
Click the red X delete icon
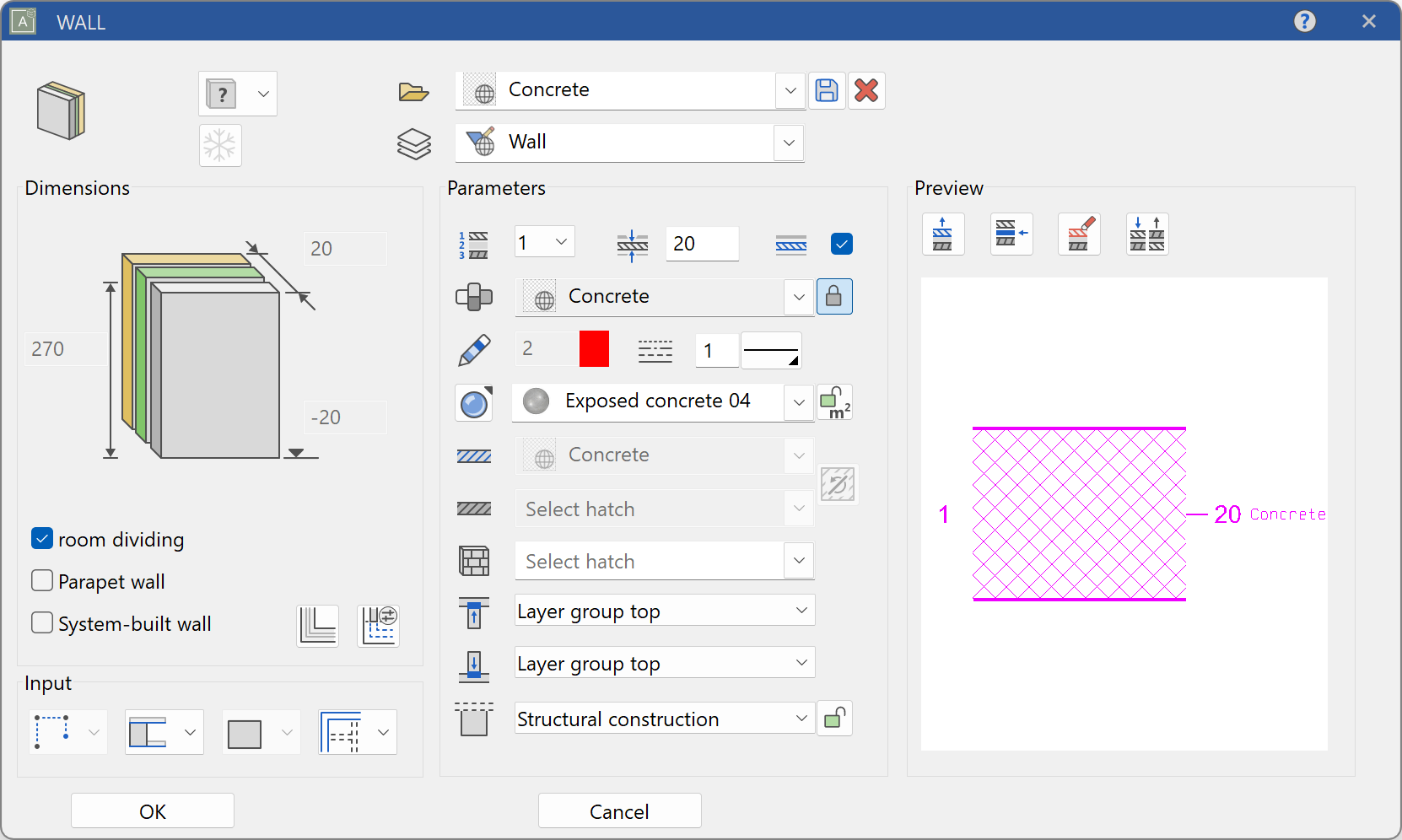[866, 90]
